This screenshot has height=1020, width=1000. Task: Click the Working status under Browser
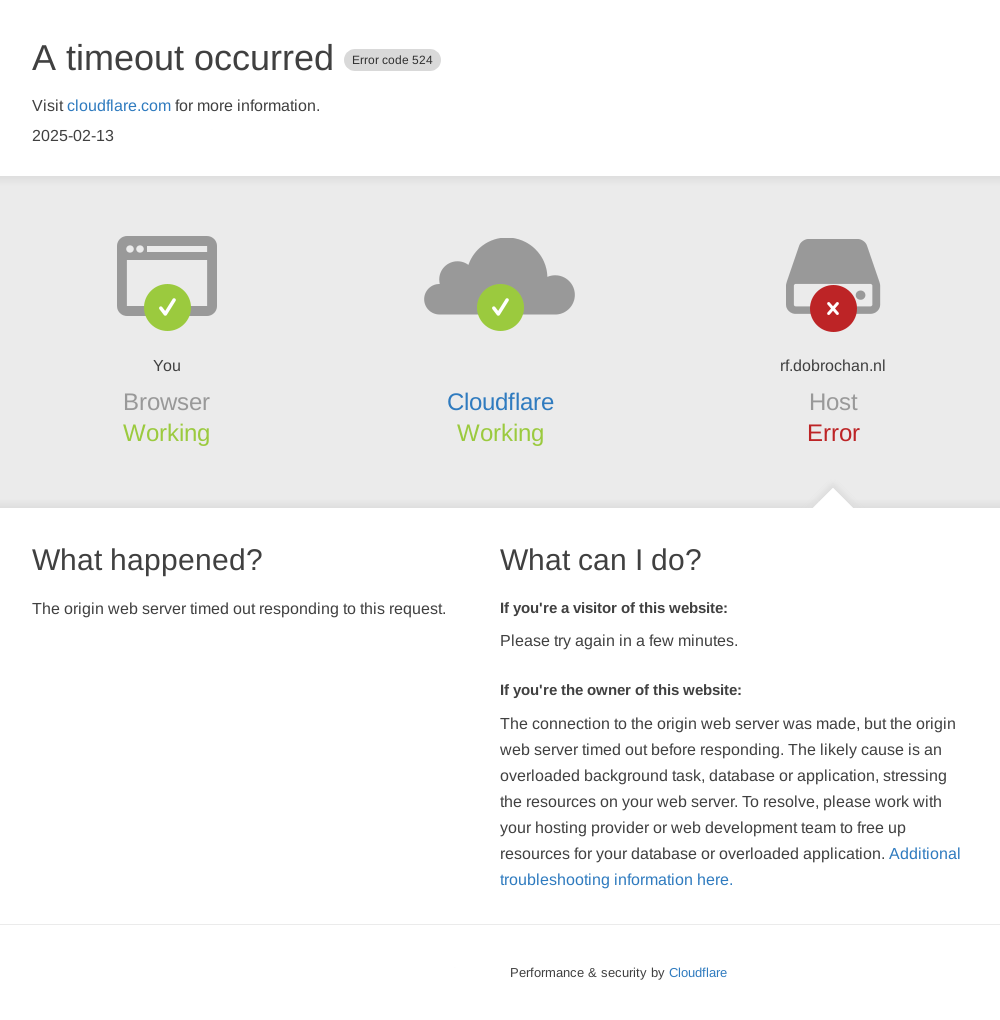pos(167,433)
